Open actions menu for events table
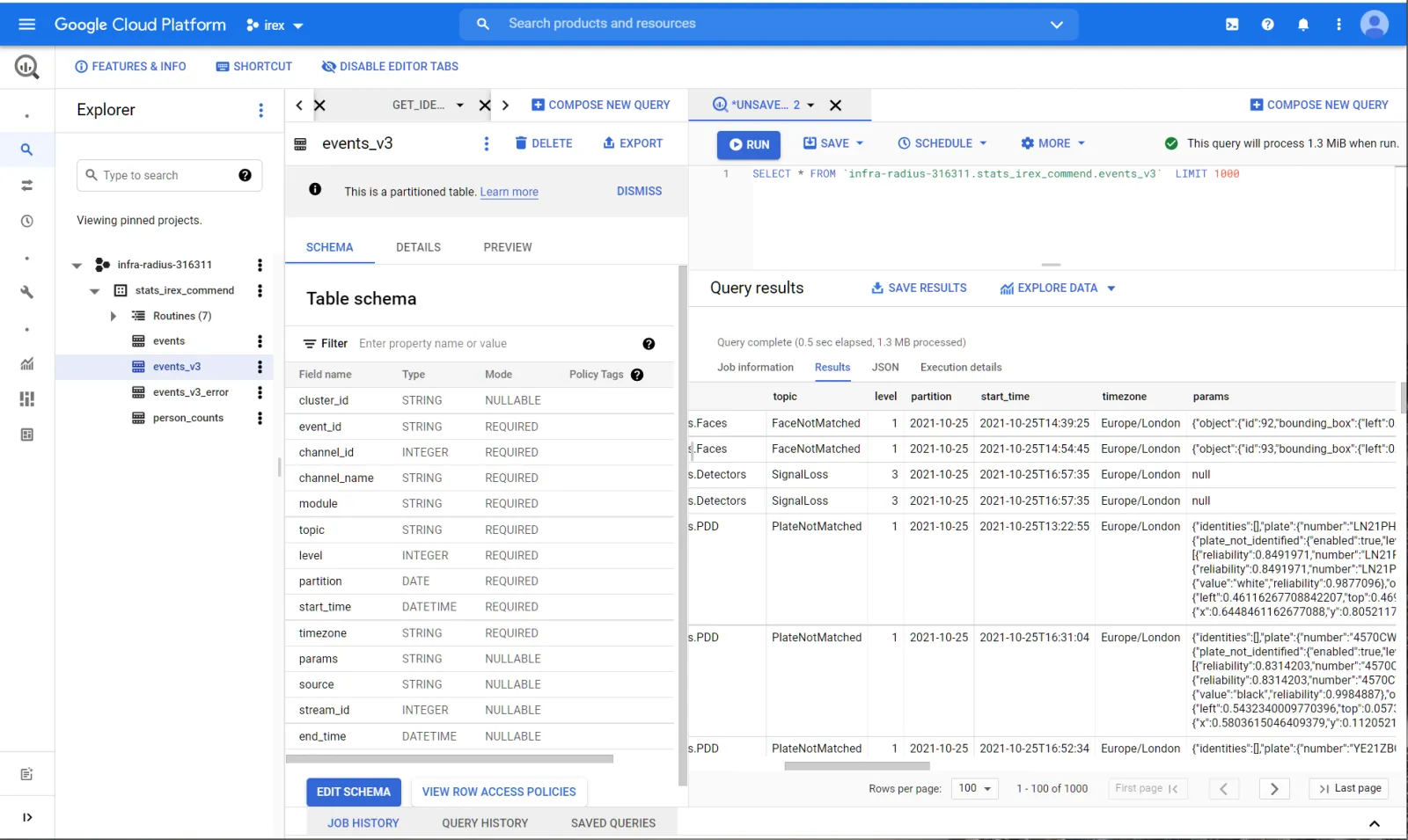Image resolution: width=1408 pixels, height=840 pixels. [x=260, y=341]
